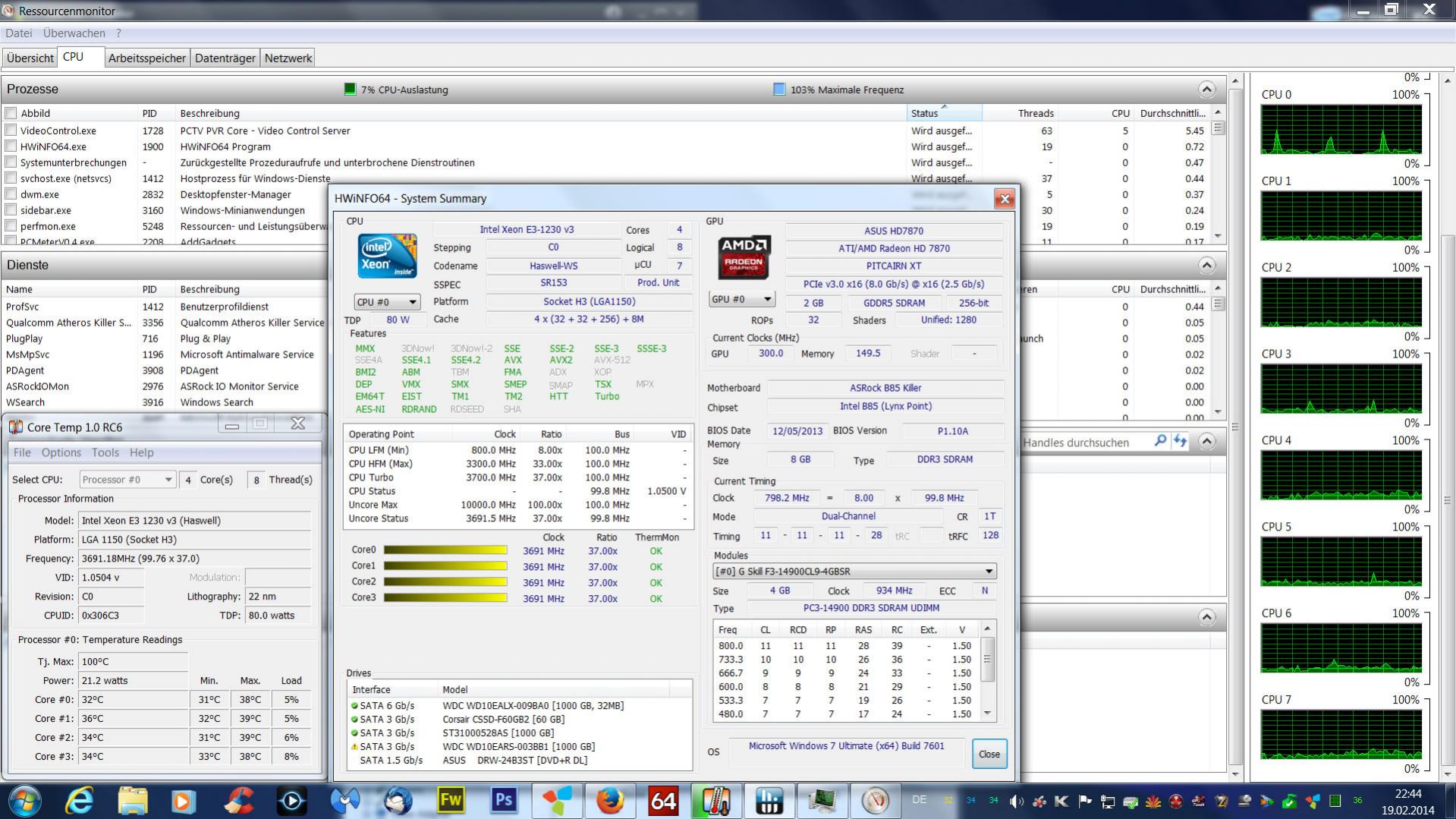
Task: Switch to the Netzwerk tab
Action: [288, 58]
